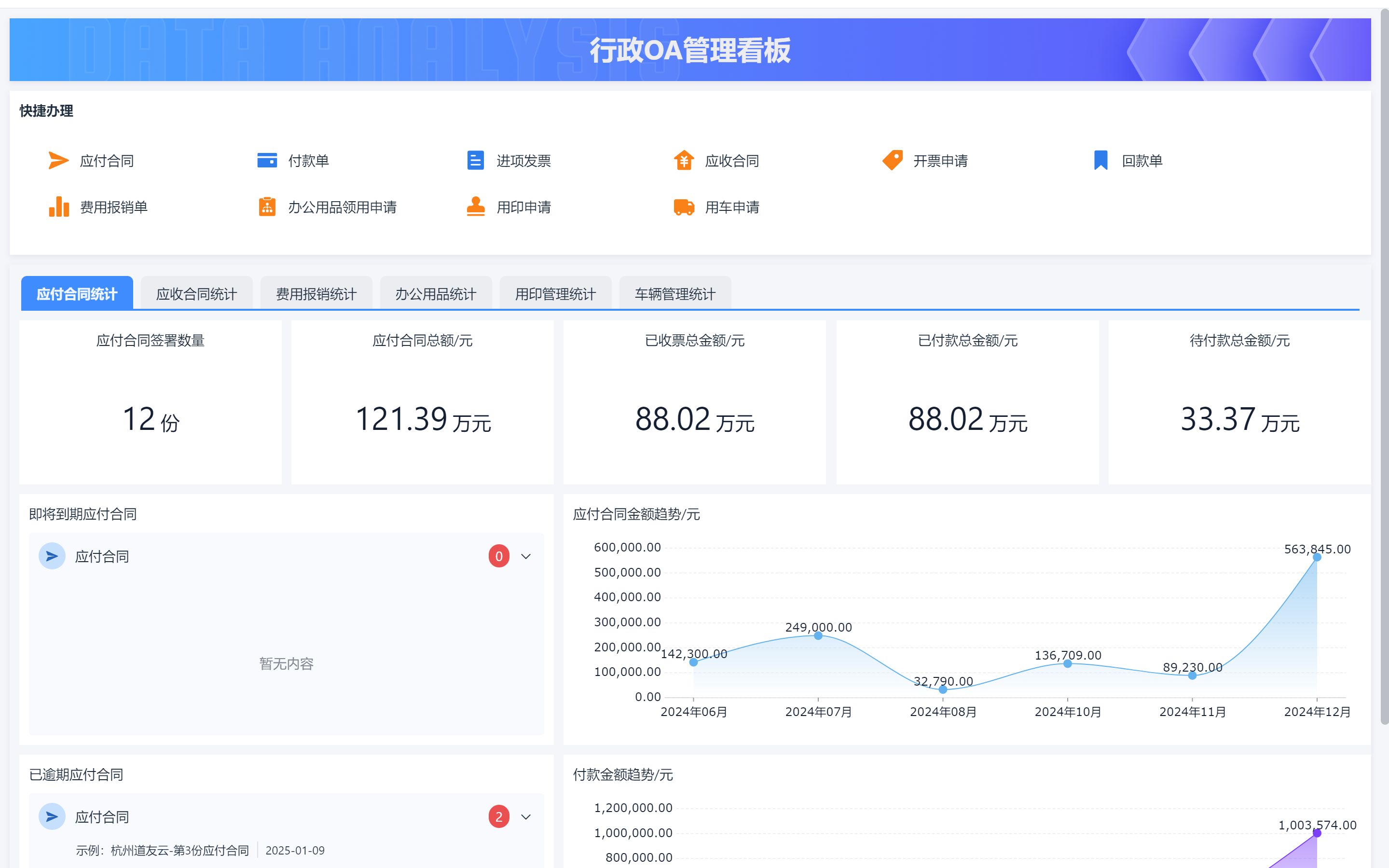Screen dimensions: 1389x868
Task: Click the 用印申请 stamp icon
Action: (x=475, y=207)
